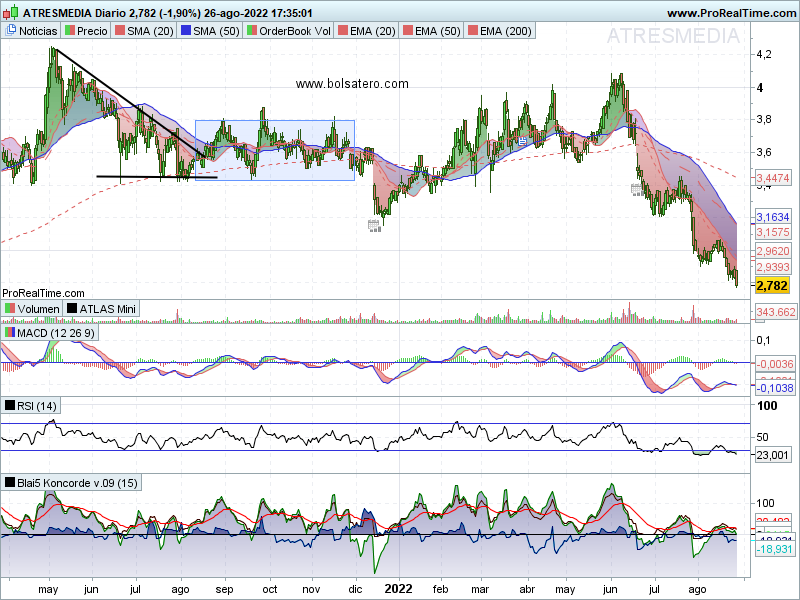The width and height of the screenshot is (800, 600).
Task: Select the Precio legend item
Action: 86,31
